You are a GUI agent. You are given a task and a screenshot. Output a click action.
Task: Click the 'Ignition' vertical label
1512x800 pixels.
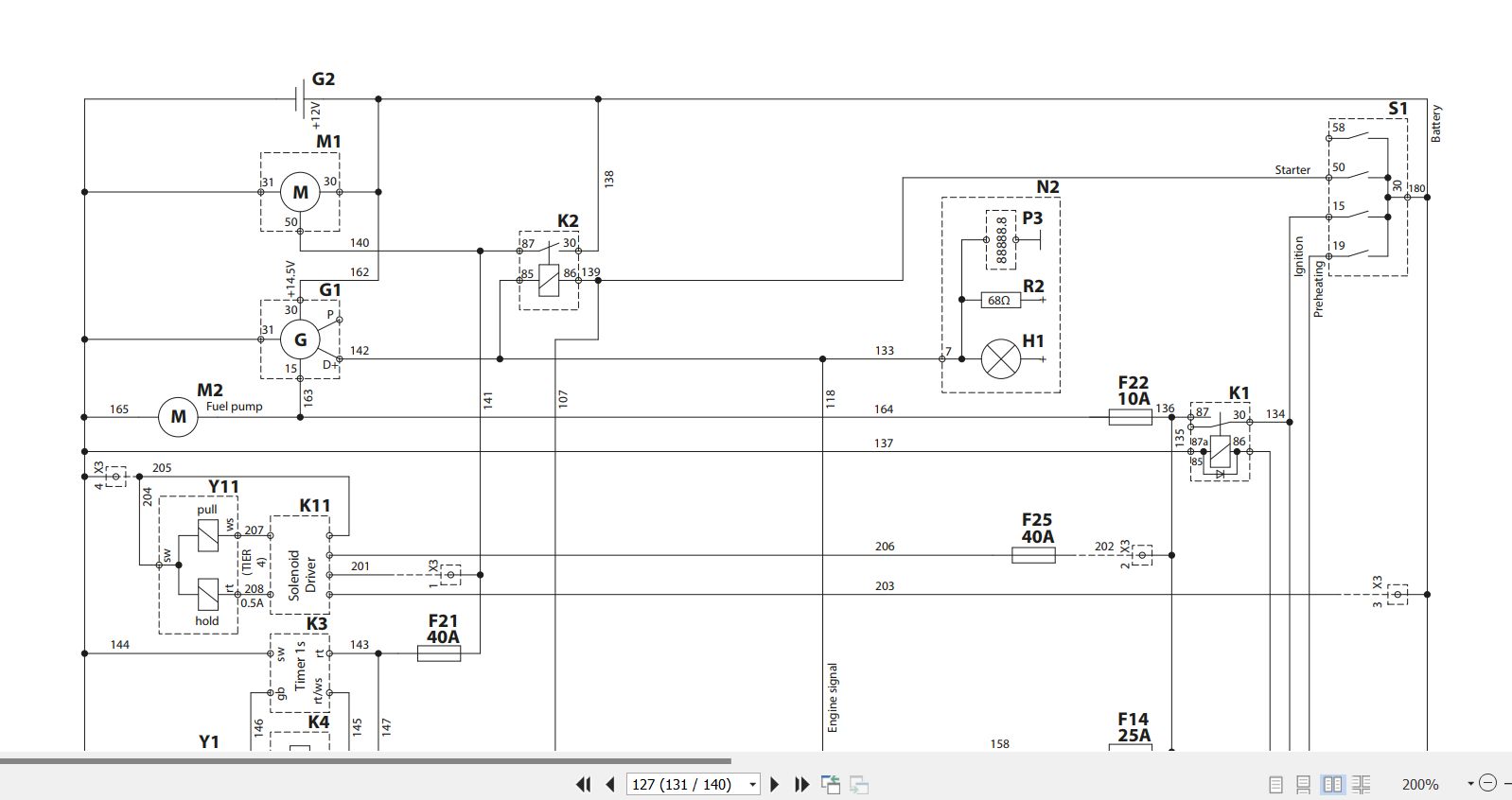[1299, 256]
